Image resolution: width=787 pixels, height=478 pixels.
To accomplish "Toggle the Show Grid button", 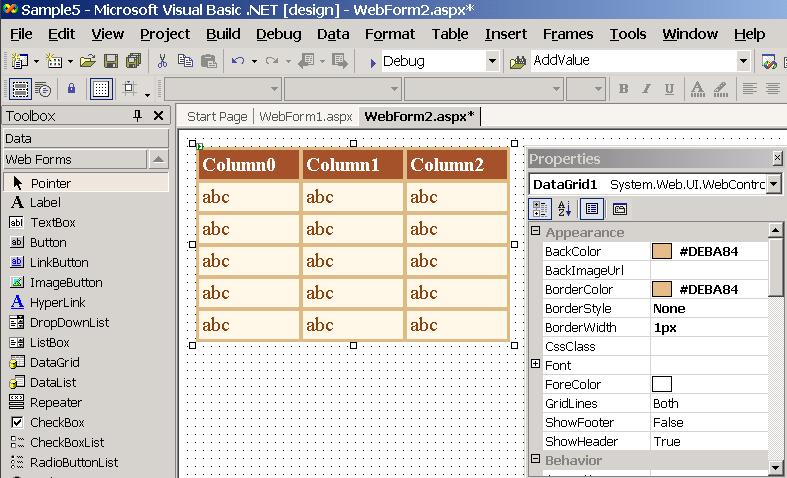I will pyautogui.click(x=101, y=89).
